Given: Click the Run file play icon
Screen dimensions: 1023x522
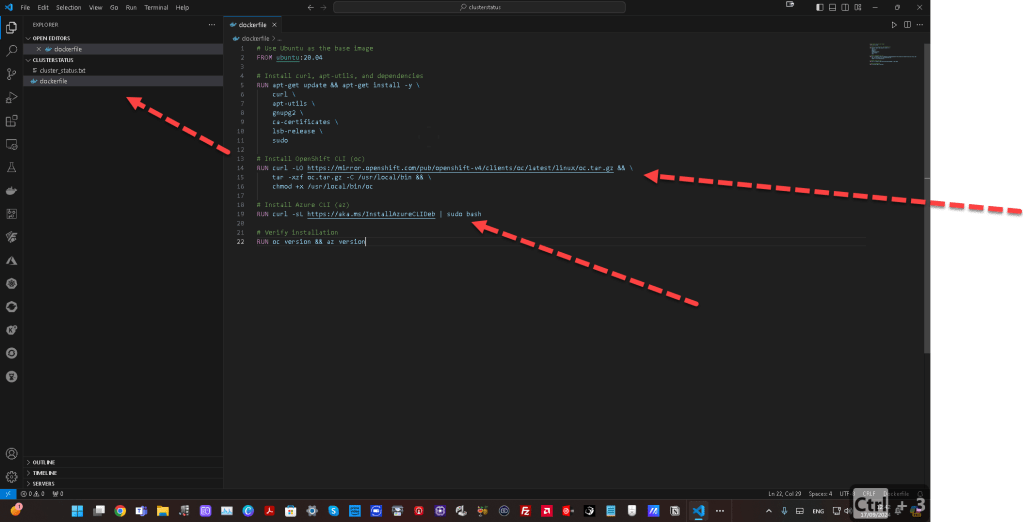Looking at the screenshot, I should click(894, 25).
